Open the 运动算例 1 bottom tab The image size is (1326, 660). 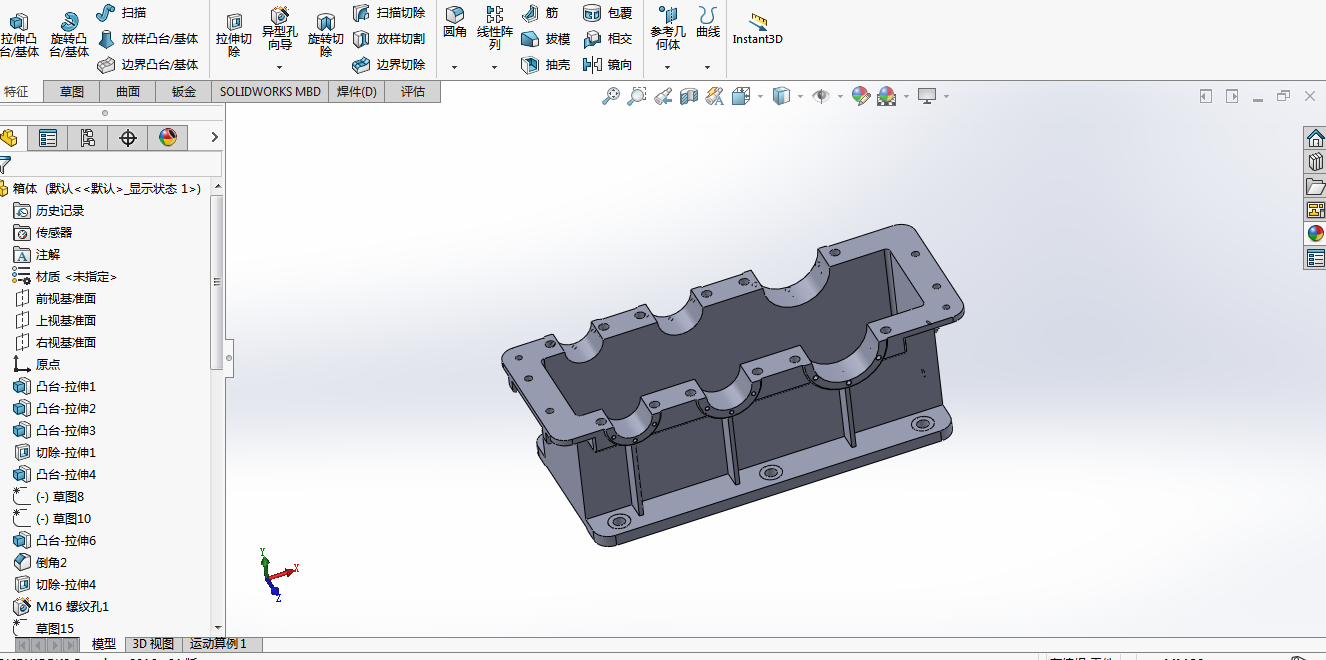[x=218, y=644]
